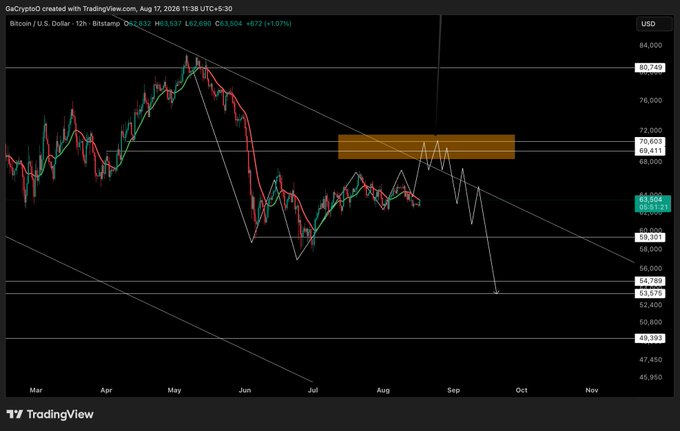The width and height of the screenshot is (680, 431).
Task: Click the 84,000 price axis tick
Action: coord(651,45)
